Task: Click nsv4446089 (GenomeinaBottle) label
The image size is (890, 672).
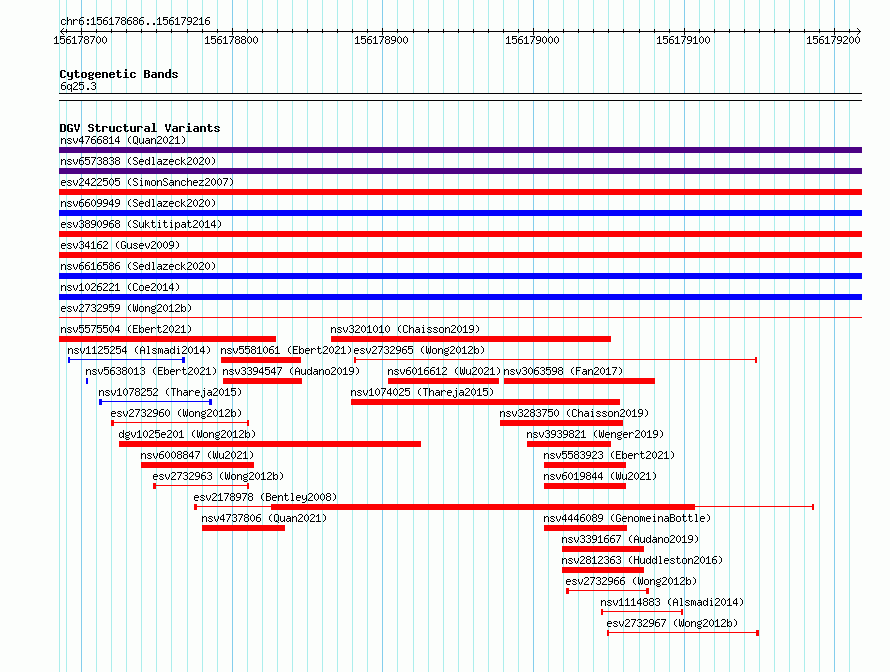Action: click(627, 518)
